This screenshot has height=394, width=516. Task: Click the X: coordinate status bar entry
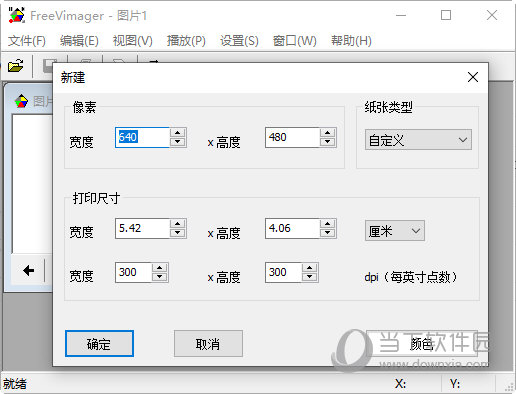pyautogui.click(x=400, y=384)
